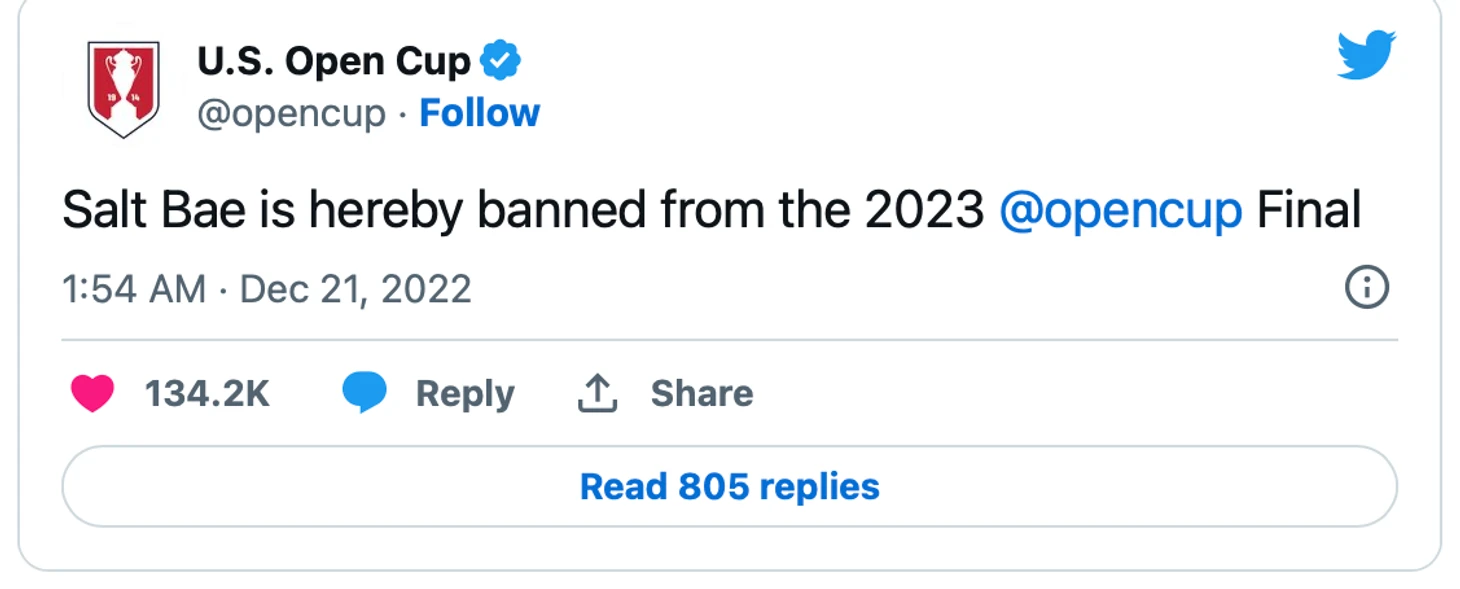Click the blue reply speech bubble icon

click(364, 393)
